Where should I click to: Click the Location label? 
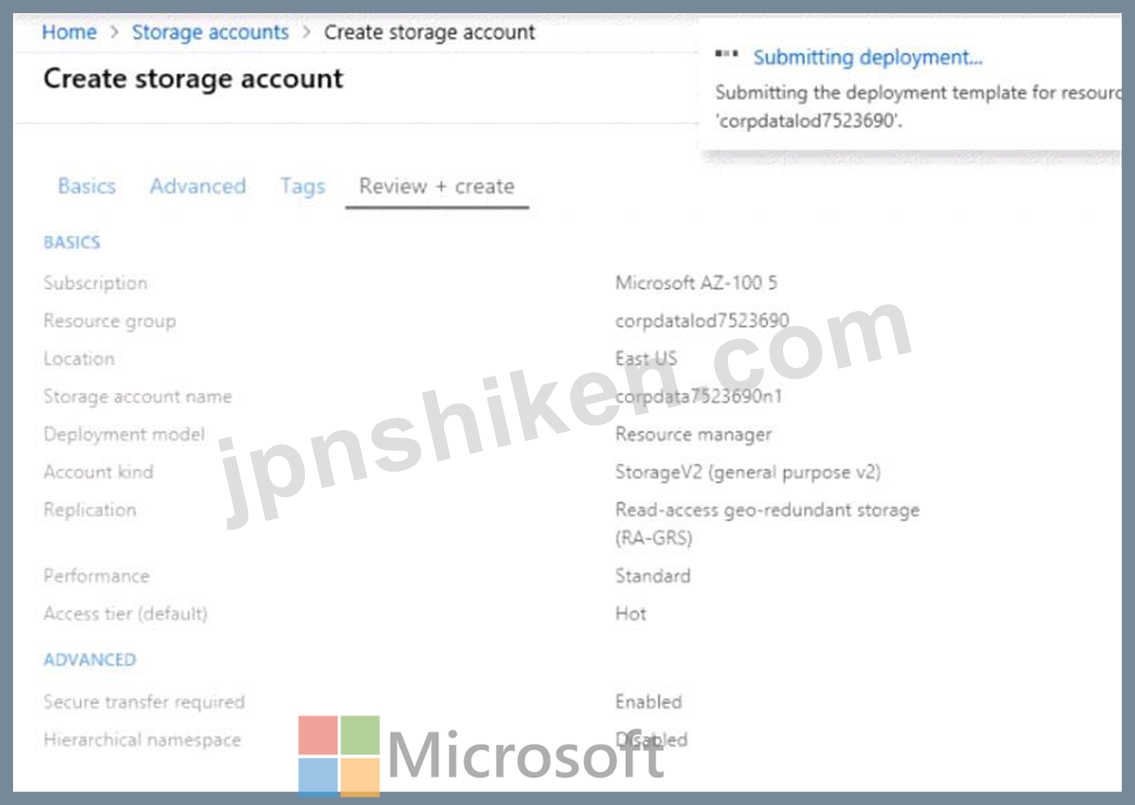[x=79, y=359]
